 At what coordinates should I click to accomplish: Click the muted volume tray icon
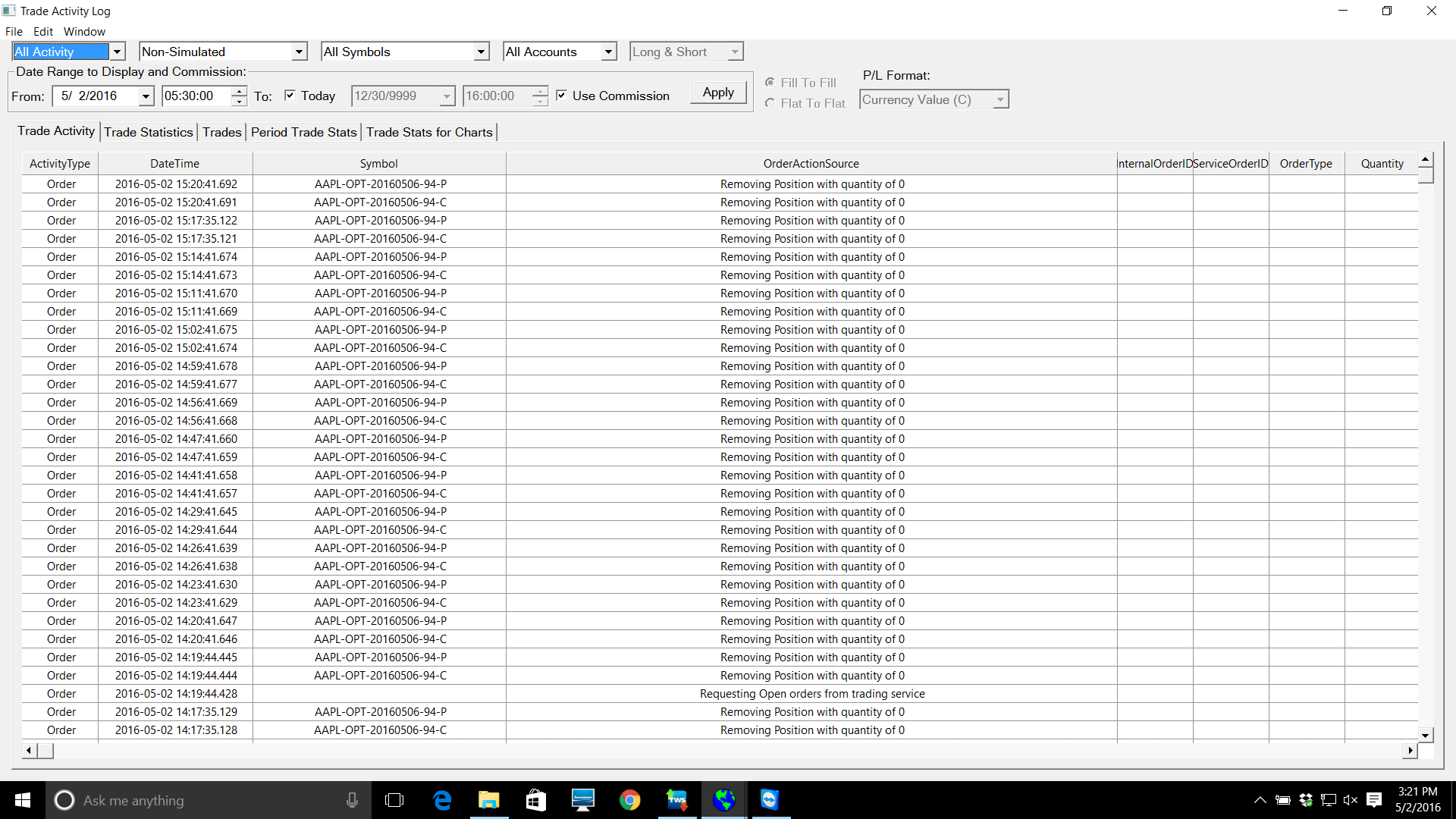tap(1351, 800)
